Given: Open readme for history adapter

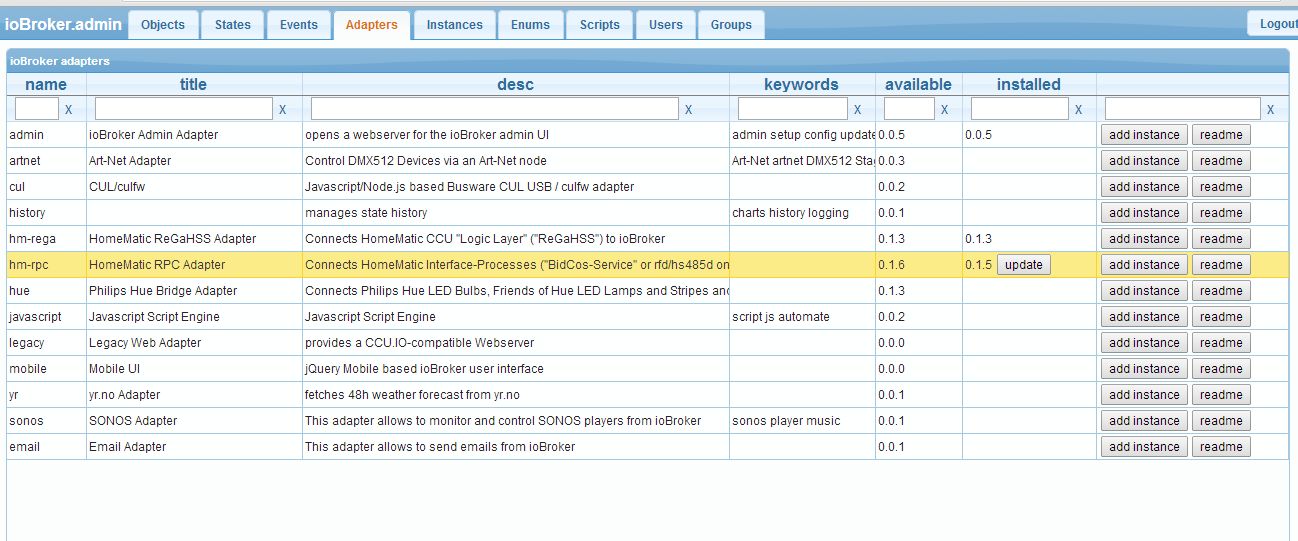Looking at the screenshot, I should point(1221,213).
